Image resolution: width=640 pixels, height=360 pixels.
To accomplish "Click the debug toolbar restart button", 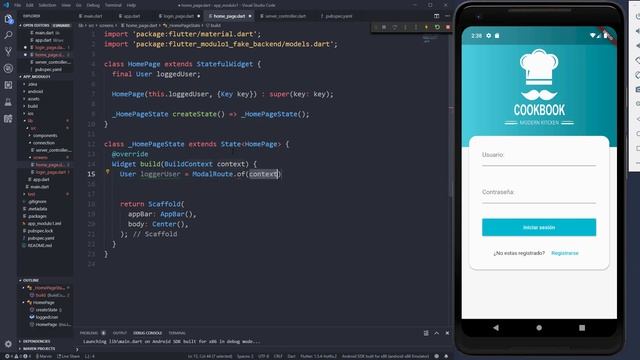I will click(437, 27).
